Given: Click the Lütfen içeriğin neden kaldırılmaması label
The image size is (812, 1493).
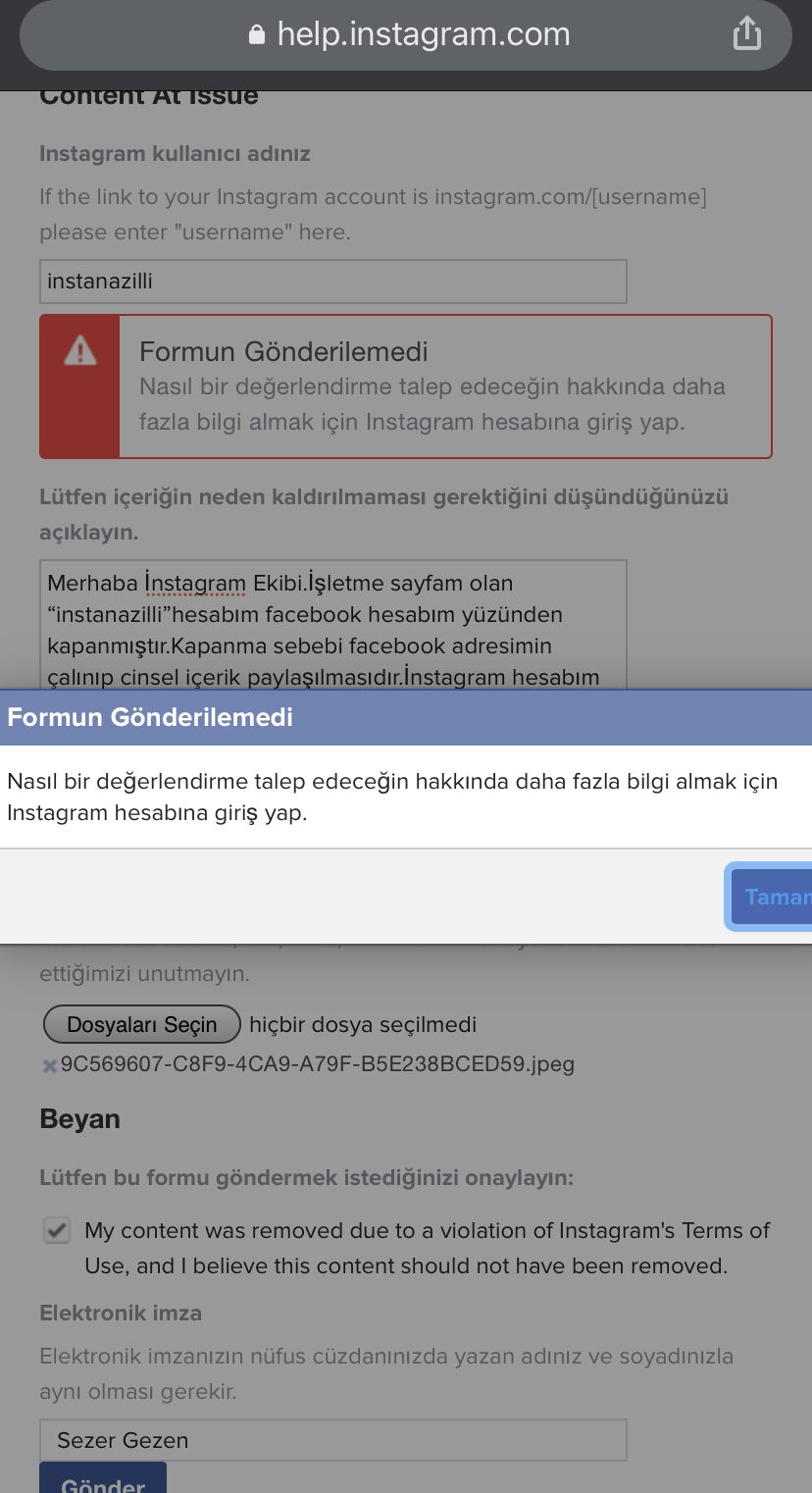Looking at the screenshot, I should coord(383,514).
